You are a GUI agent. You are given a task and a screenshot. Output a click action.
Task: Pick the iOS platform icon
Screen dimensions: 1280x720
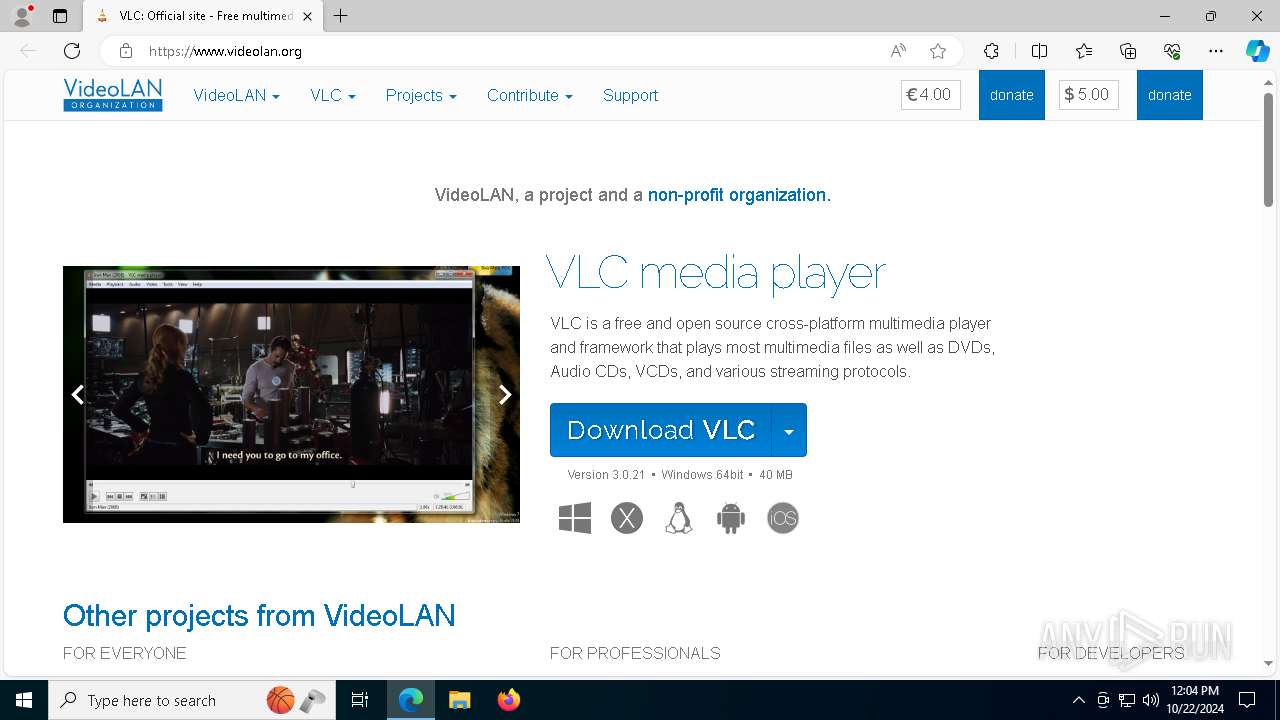pos(783,518)
